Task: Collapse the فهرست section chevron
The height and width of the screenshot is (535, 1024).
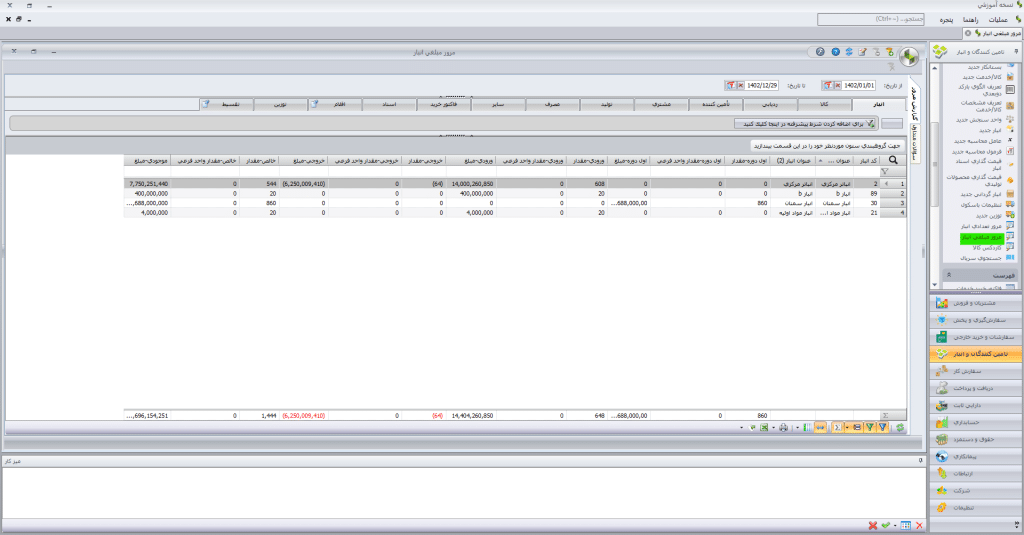Action: click(949, 275)
